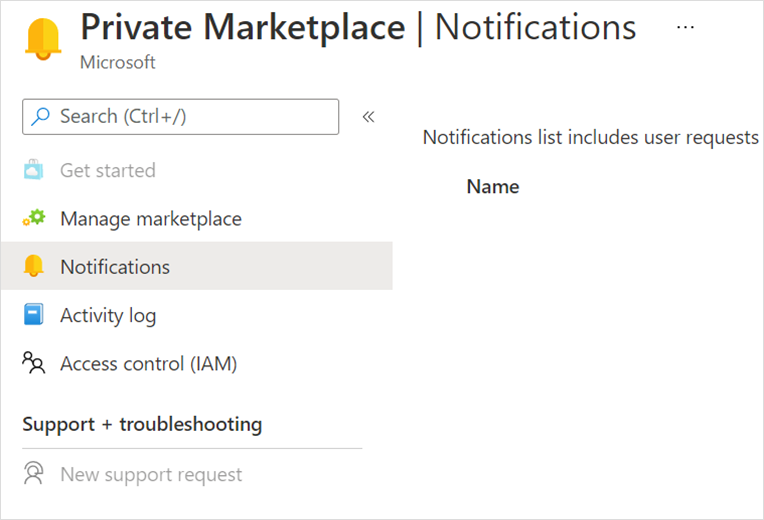Collapse the sidebar with double-chevron button
The width and height of the screenshot is (764, 520).
tap(368, 117)
